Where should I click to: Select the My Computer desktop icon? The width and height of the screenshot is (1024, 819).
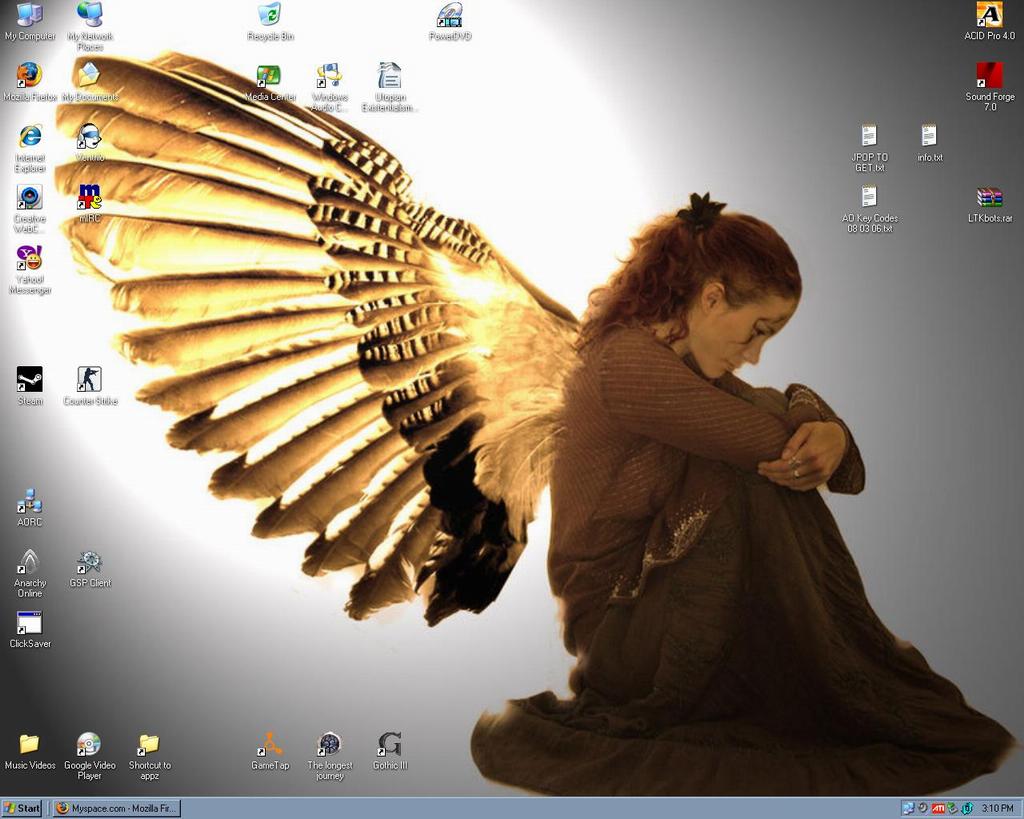(30, 15)
